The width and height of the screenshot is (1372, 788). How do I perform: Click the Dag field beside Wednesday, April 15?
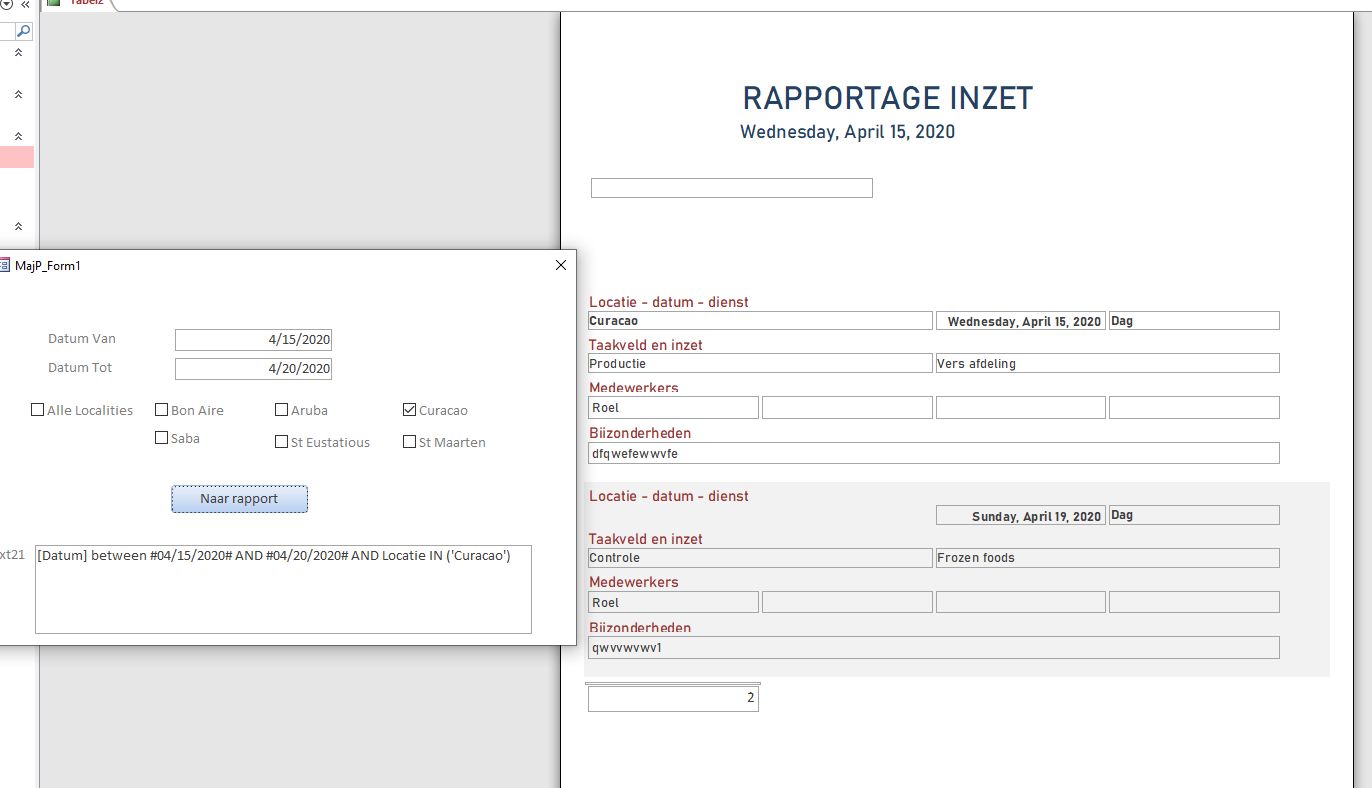(x=1194, y=321)
